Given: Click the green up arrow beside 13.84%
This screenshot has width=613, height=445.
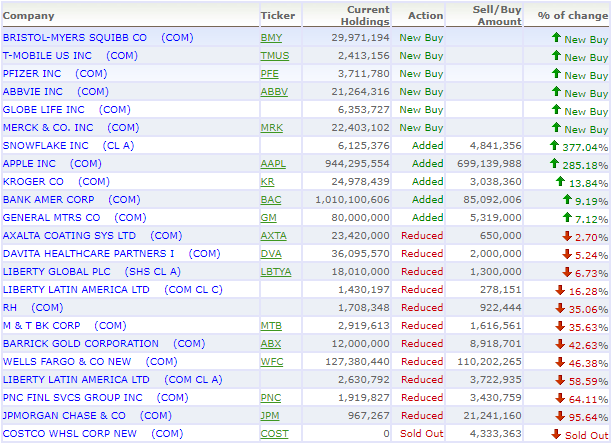Looking at the screenshot, I should [561, 181].
